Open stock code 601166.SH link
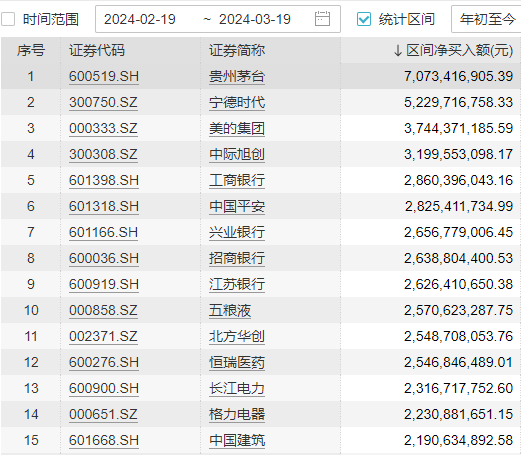521x455 pixels. (104, 232)
